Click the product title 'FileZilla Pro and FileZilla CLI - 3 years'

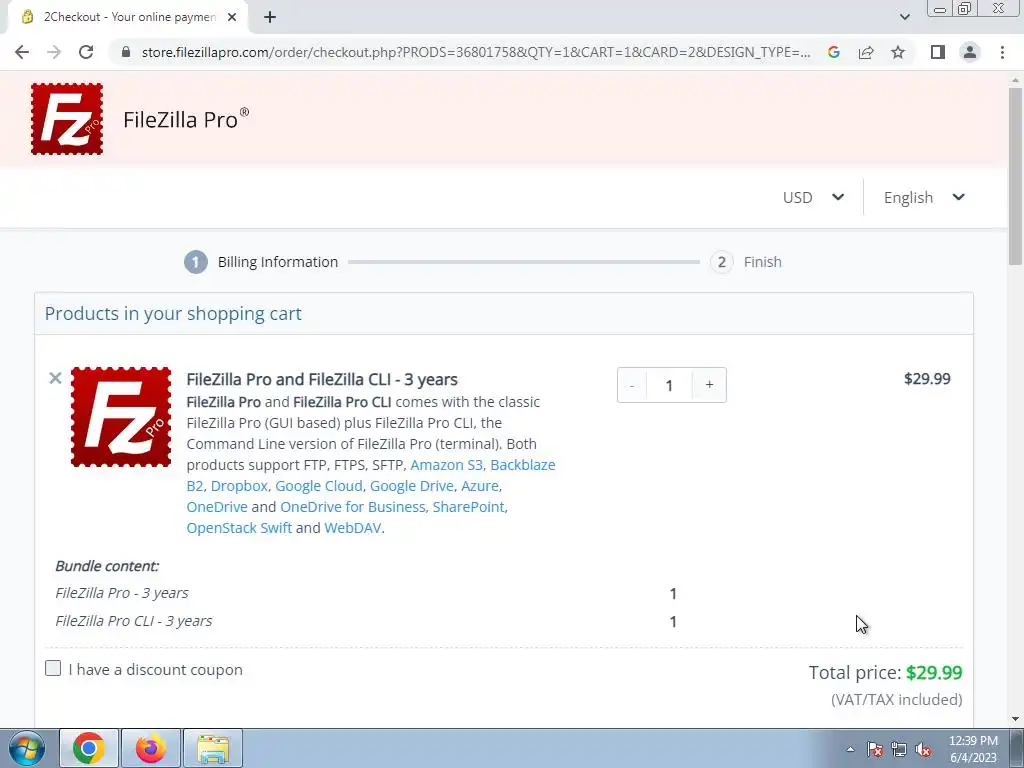[322, 379]
